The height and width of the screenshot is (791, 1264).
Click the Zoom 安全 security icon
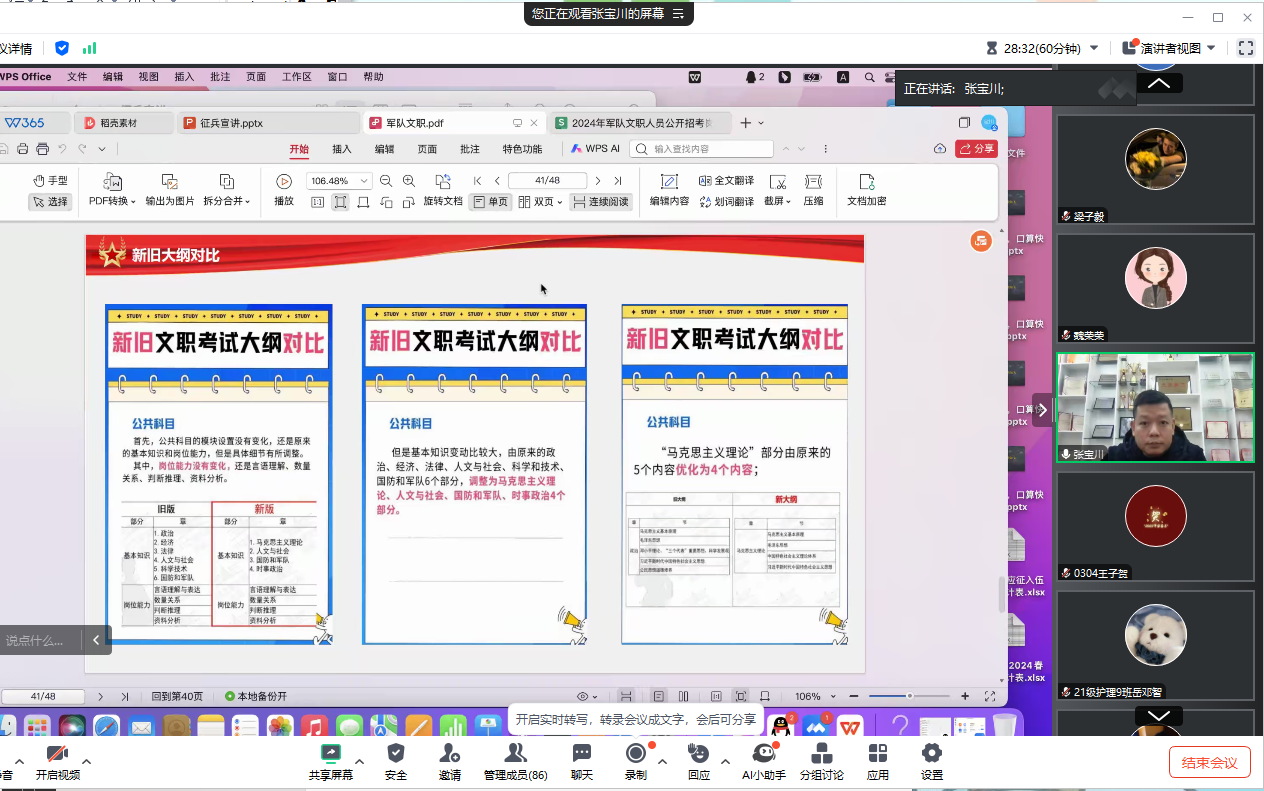point(396,762)
